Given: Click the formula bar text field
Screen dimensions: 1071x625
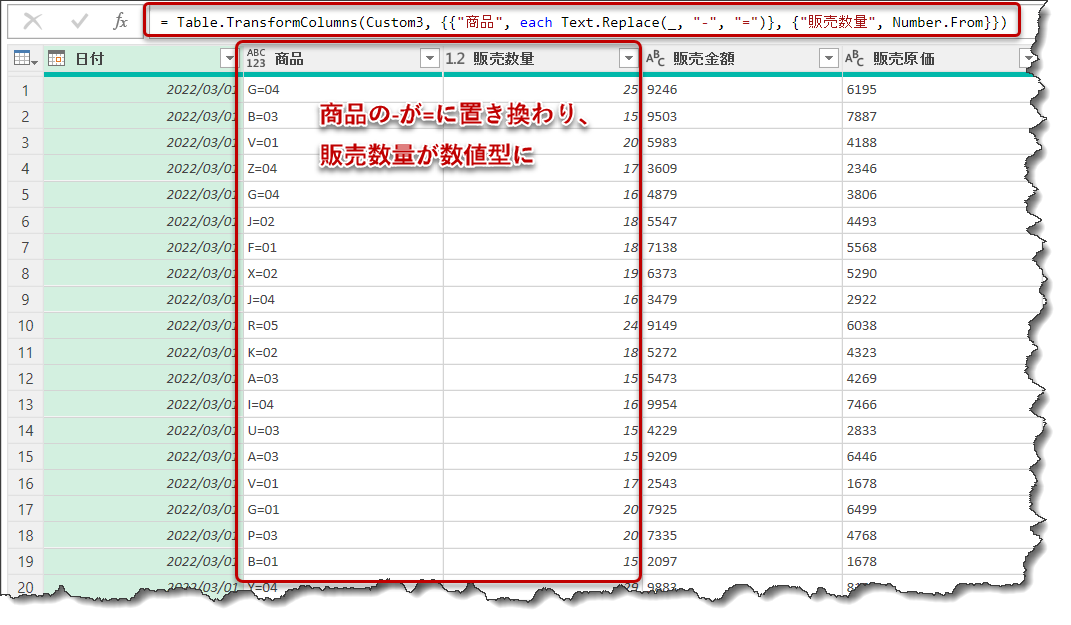Looking at the screenshot, I should (583, 22).
